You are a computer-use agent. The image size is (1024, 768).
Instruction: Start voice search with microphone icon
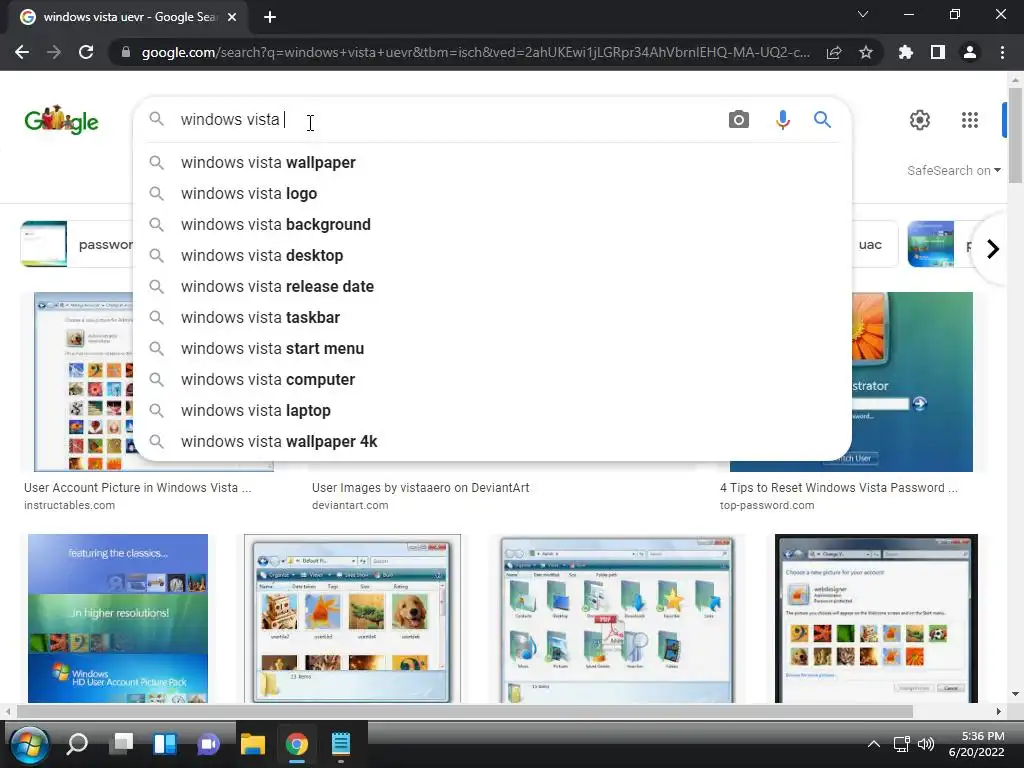point(782,120)
